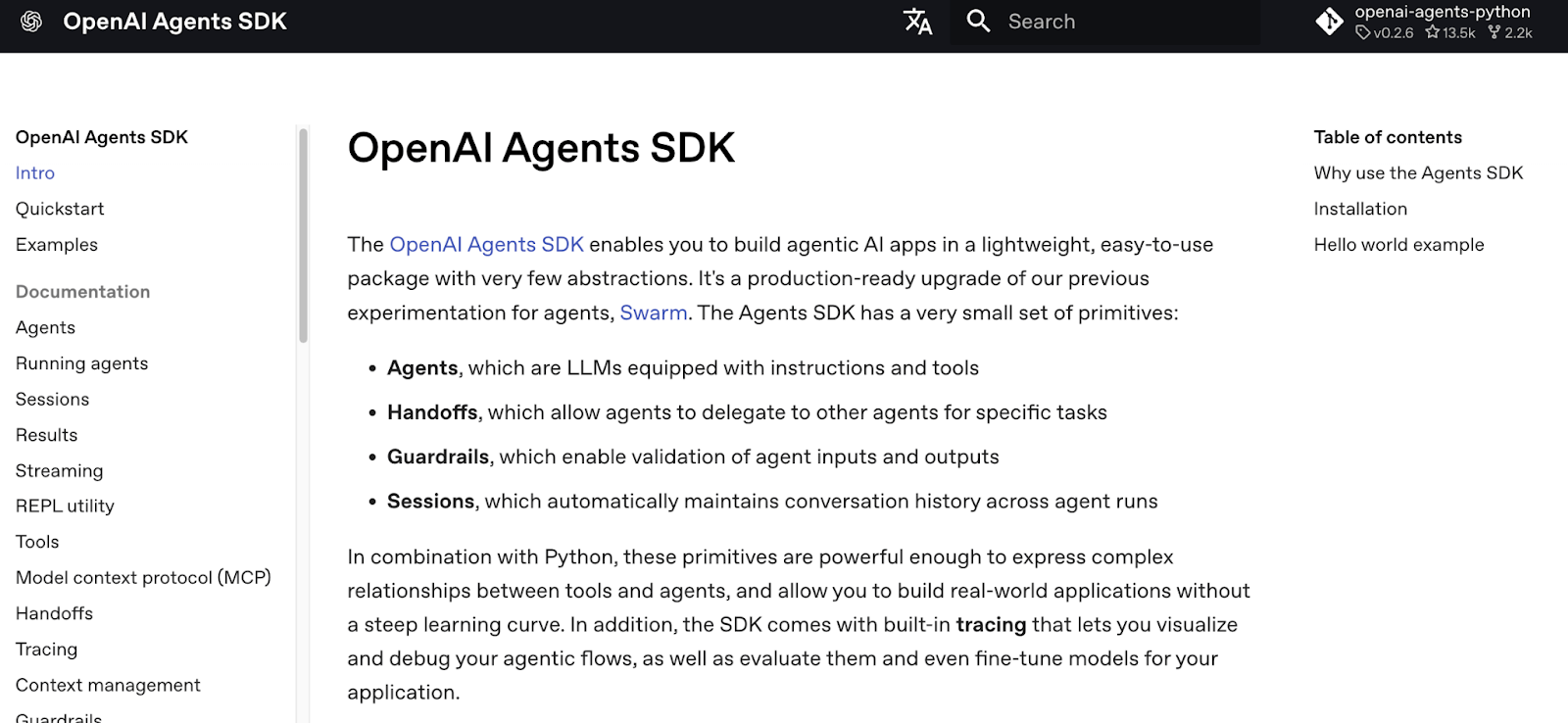Select Quickstart in the sidebar

60,209
